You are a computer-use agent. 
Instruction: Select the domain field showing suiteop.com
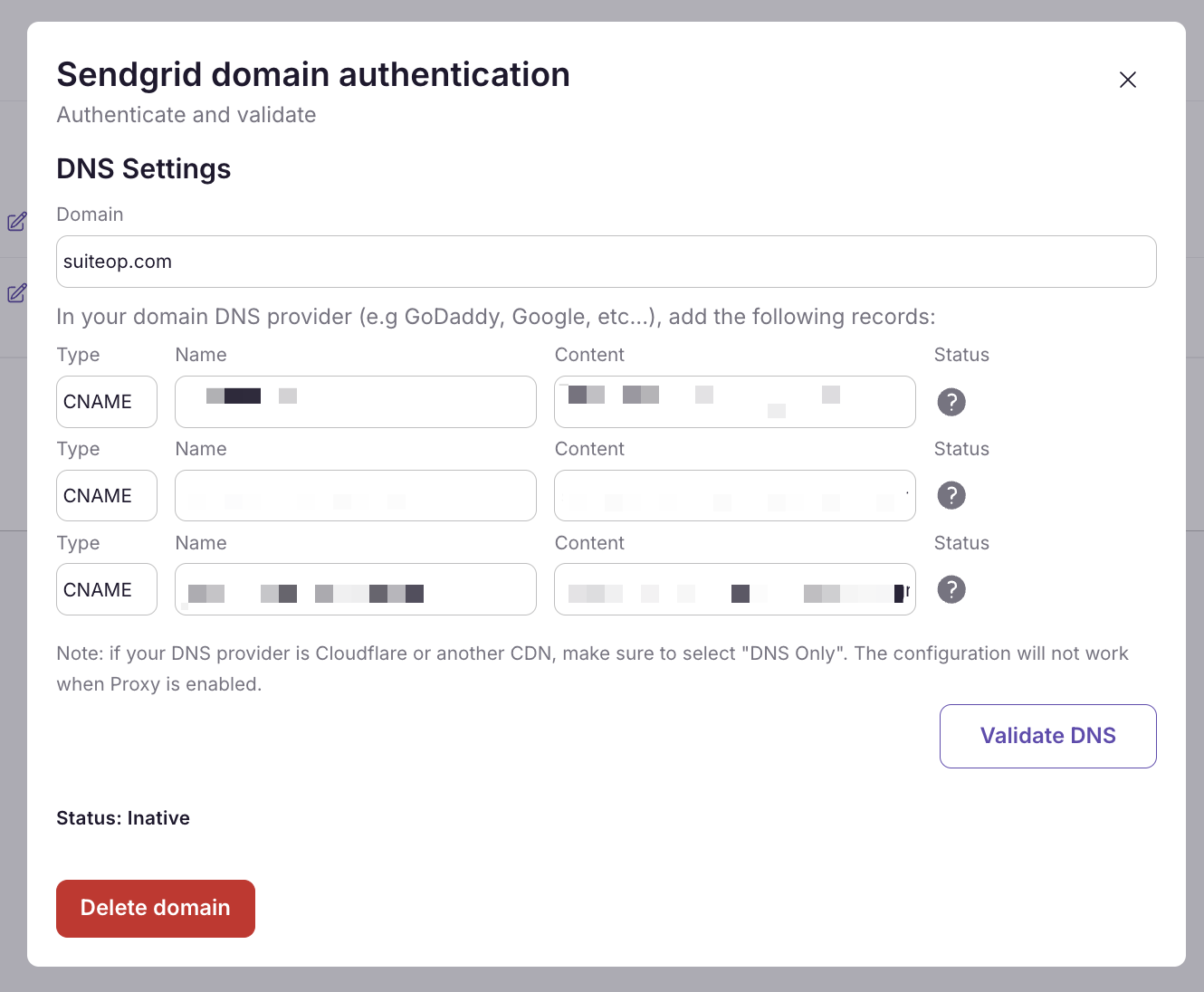(x=607, y=262)
